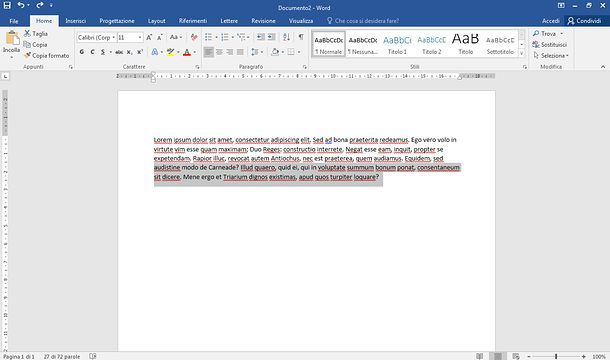Sort text alphabetically A-Z
This screenshot has height=360, width=610.
point(287,37)
